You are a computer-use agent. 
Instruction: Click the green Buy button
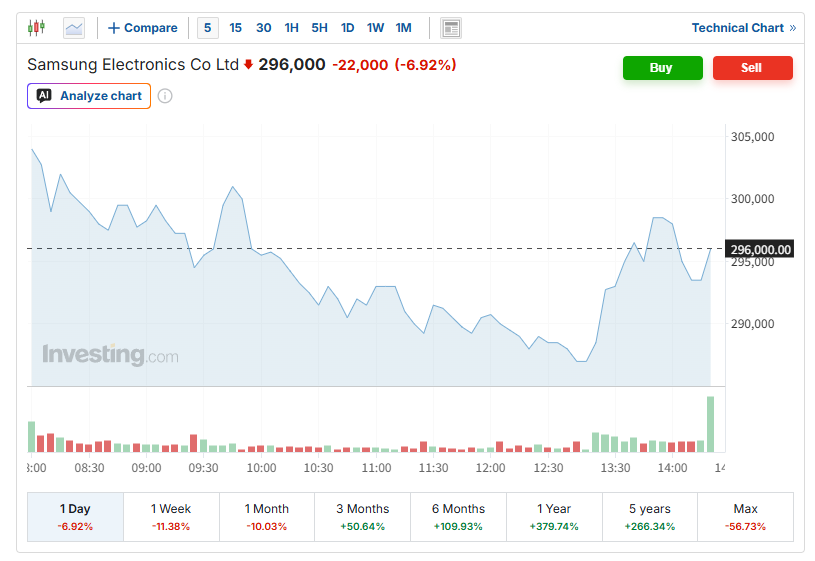663,68
